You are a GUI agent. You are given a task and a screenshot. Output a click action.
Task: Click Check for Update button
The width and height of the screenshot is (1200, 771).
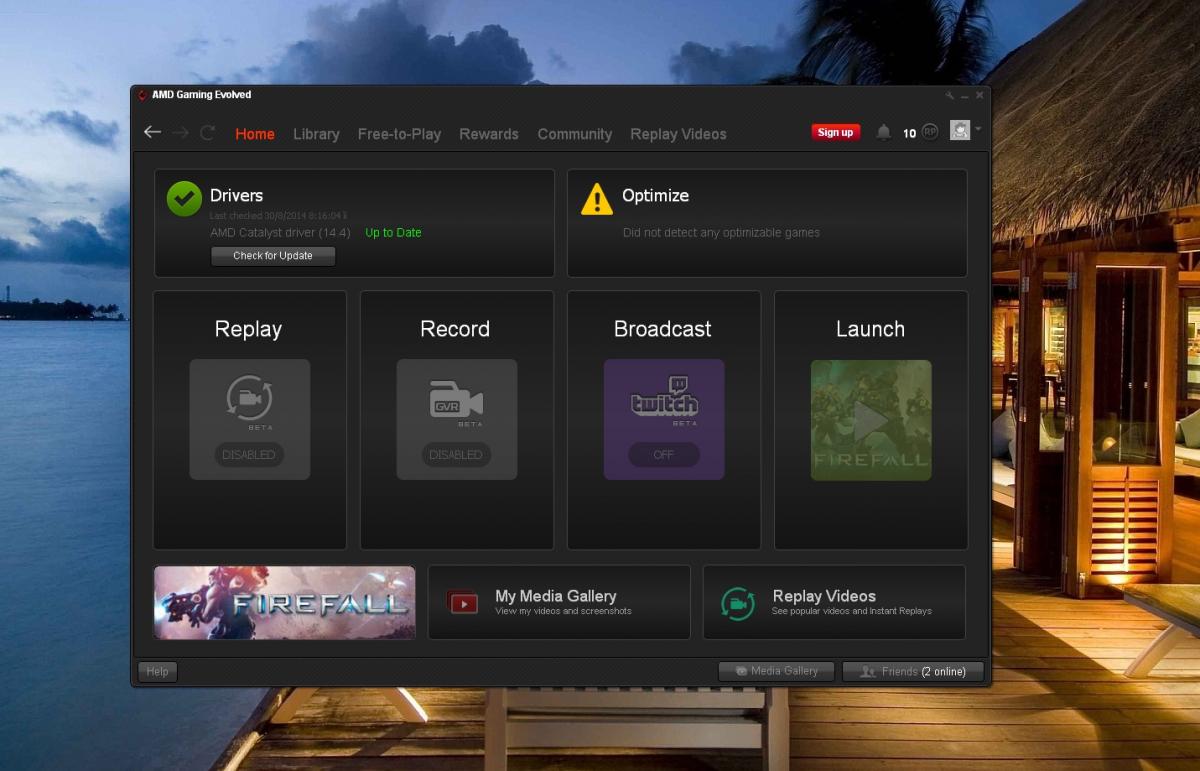273,256
